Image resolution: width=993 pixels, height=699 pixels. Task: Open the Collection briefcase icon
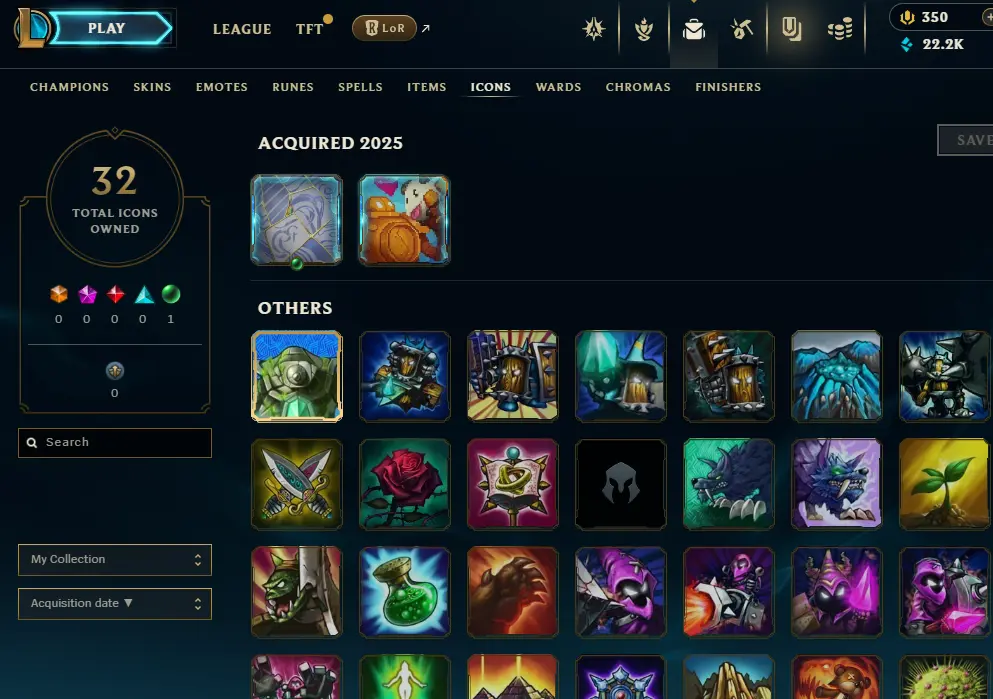coord(693,29)
